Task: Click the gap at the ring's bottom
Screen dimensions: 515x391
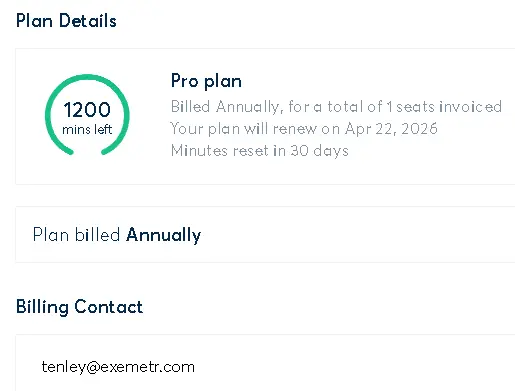Action: pyautogui.click(x=87, y=153)
